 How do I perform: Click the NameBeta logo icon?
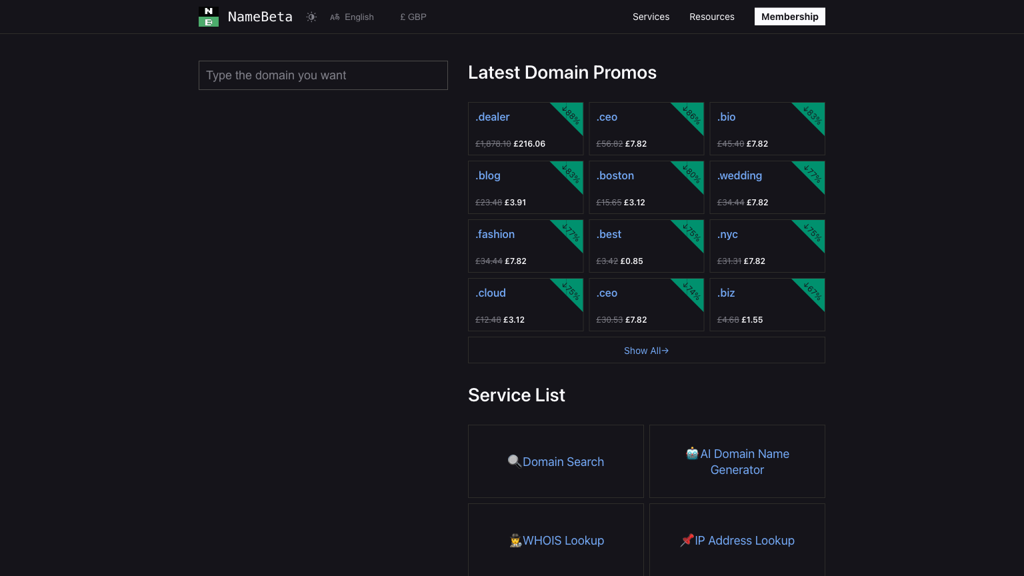(x=208, y=16)
